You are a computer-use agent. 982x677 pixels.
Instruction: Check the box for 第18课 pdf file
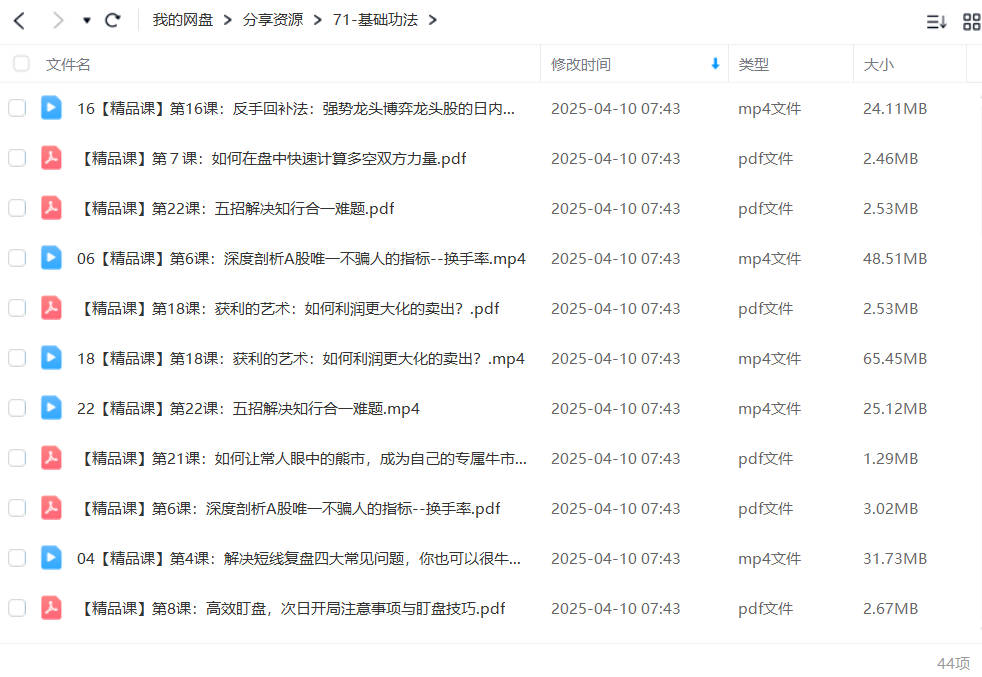point(17,308)
